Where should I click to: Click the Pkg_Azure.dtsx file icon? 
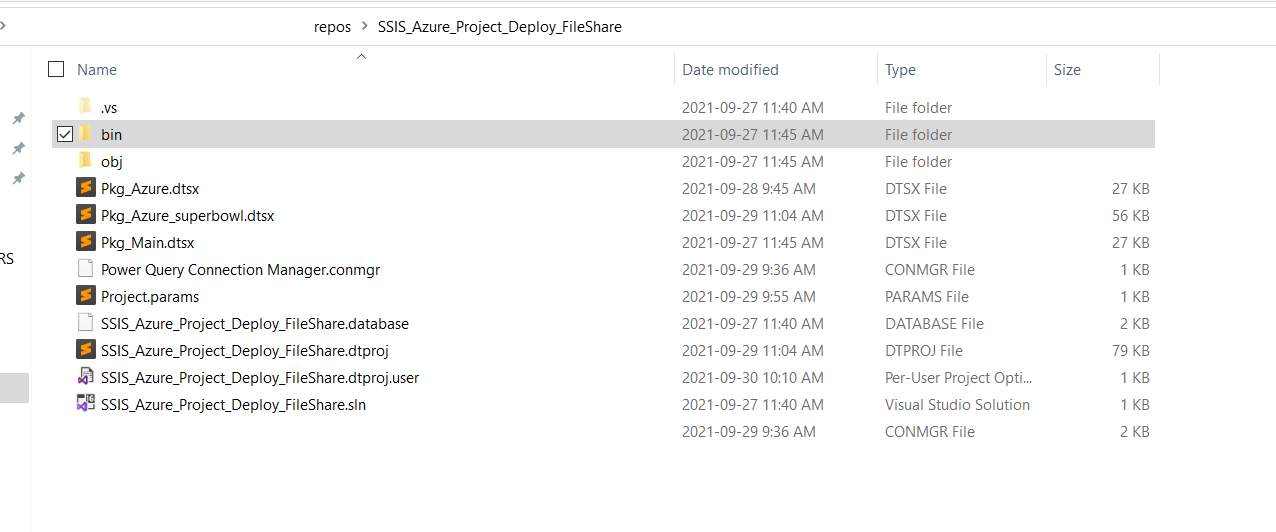coord(86,188)
